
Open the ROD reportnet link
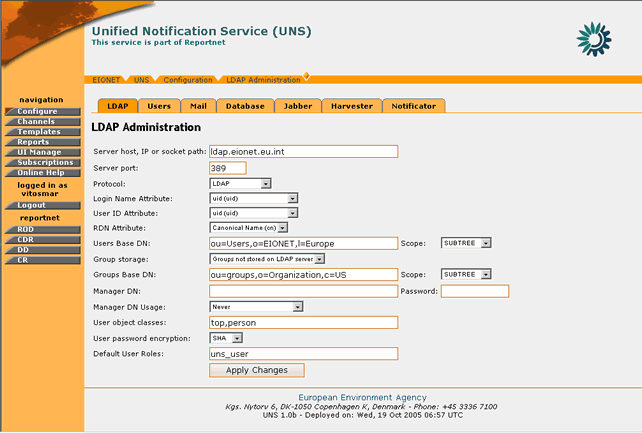[x=43, y=230]
